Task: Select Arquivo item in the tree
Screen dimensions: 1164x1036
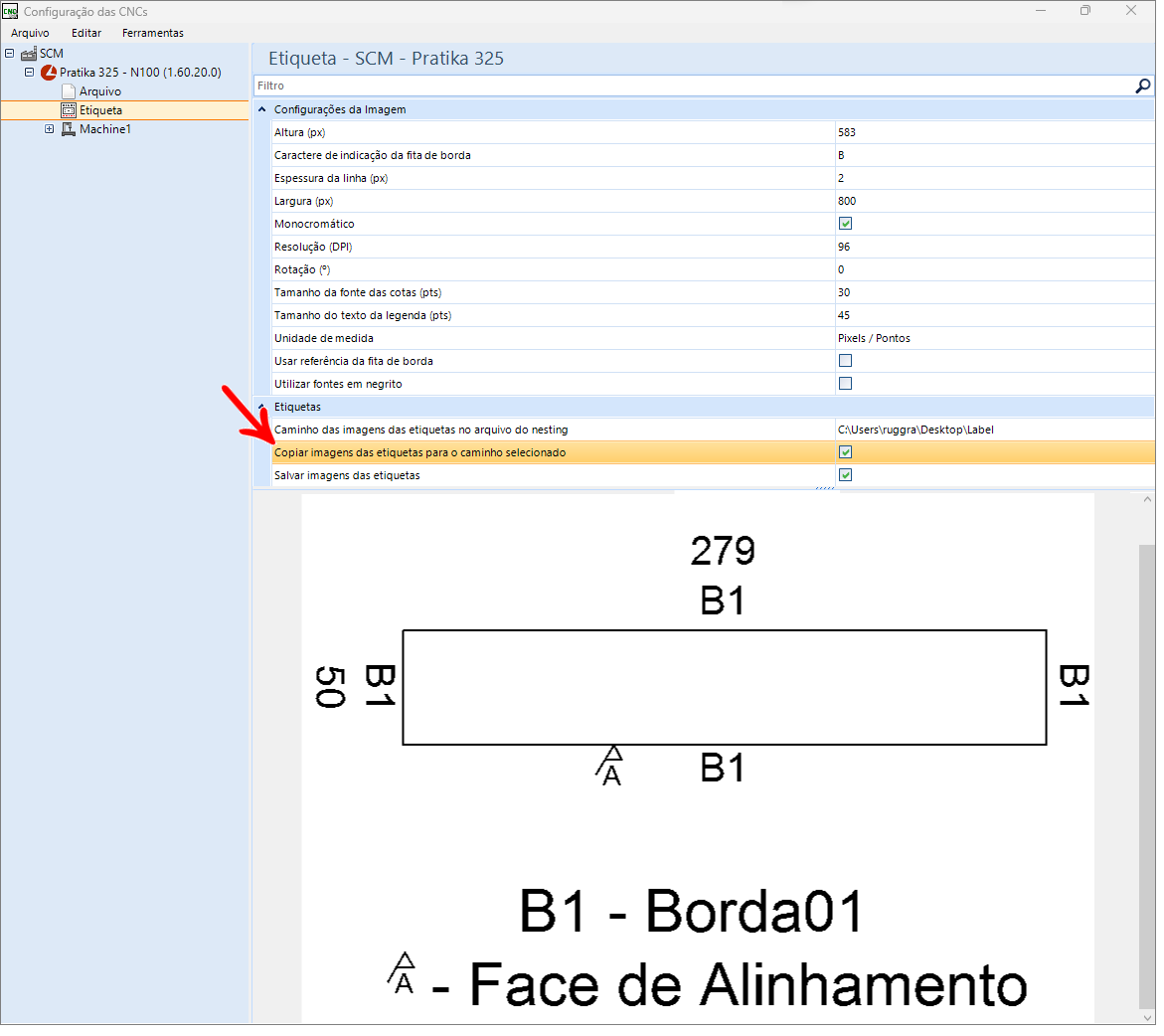Action: point(101,92)
